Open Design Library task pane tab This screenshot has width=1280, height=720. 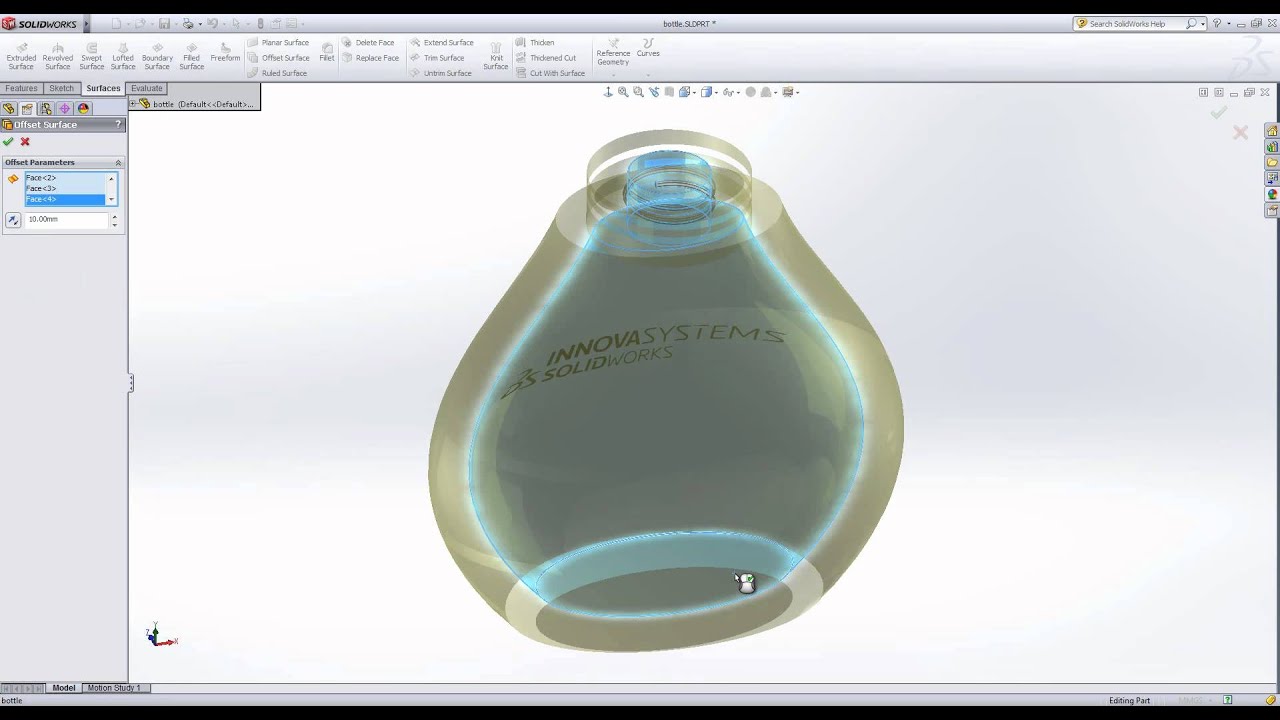pyautogui.click(x=1272, y=147)
